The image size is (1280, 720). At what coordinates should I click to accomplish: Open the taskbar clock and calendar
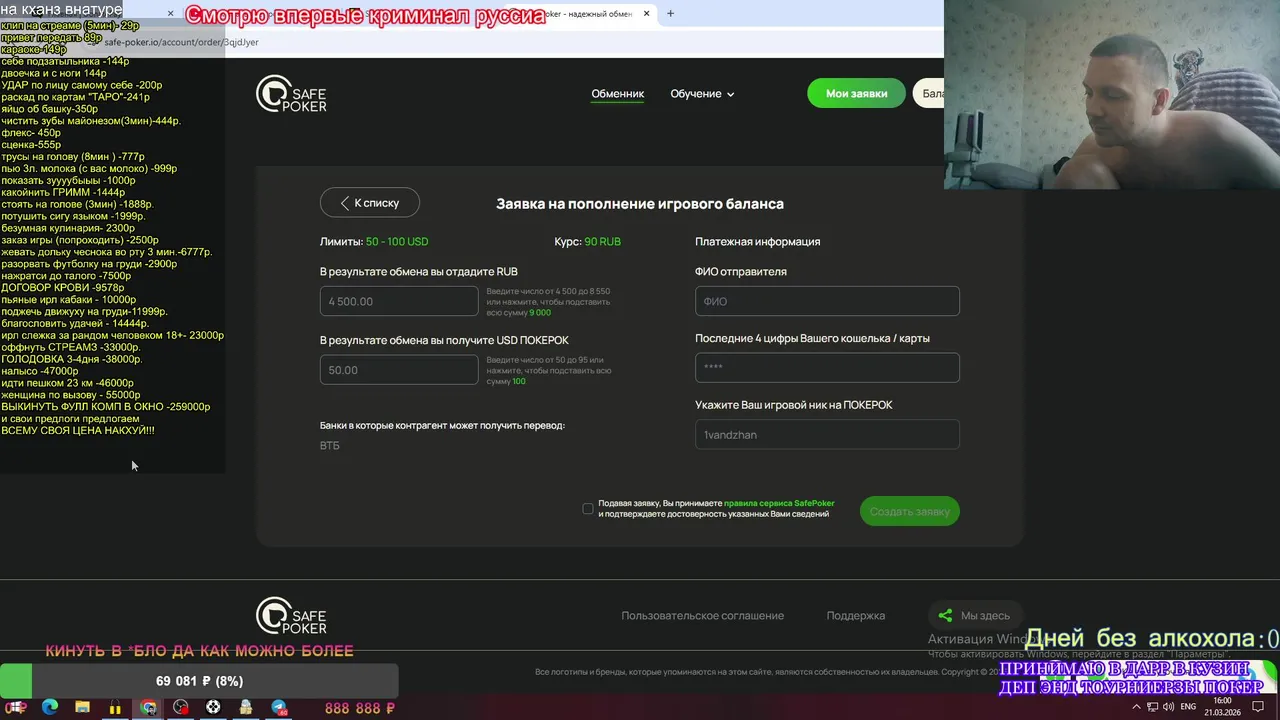1222,707
